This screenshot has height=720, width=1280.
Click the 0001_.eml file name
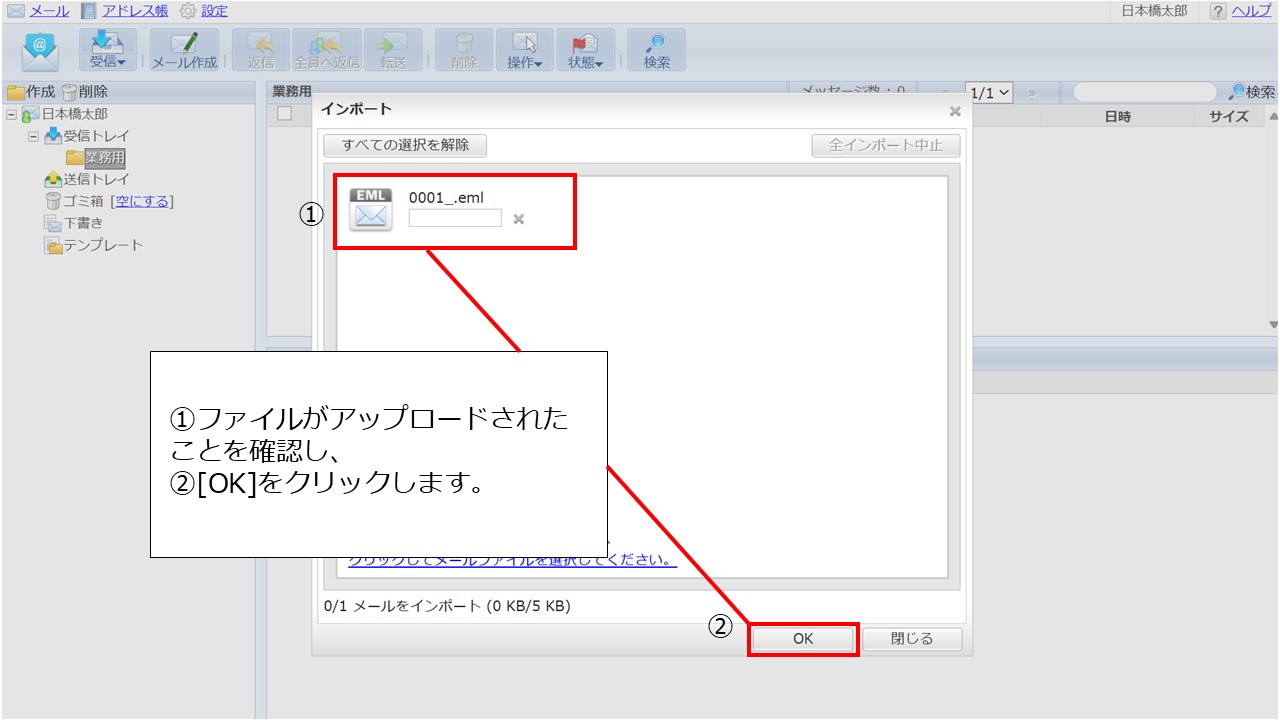pos(446,198)
